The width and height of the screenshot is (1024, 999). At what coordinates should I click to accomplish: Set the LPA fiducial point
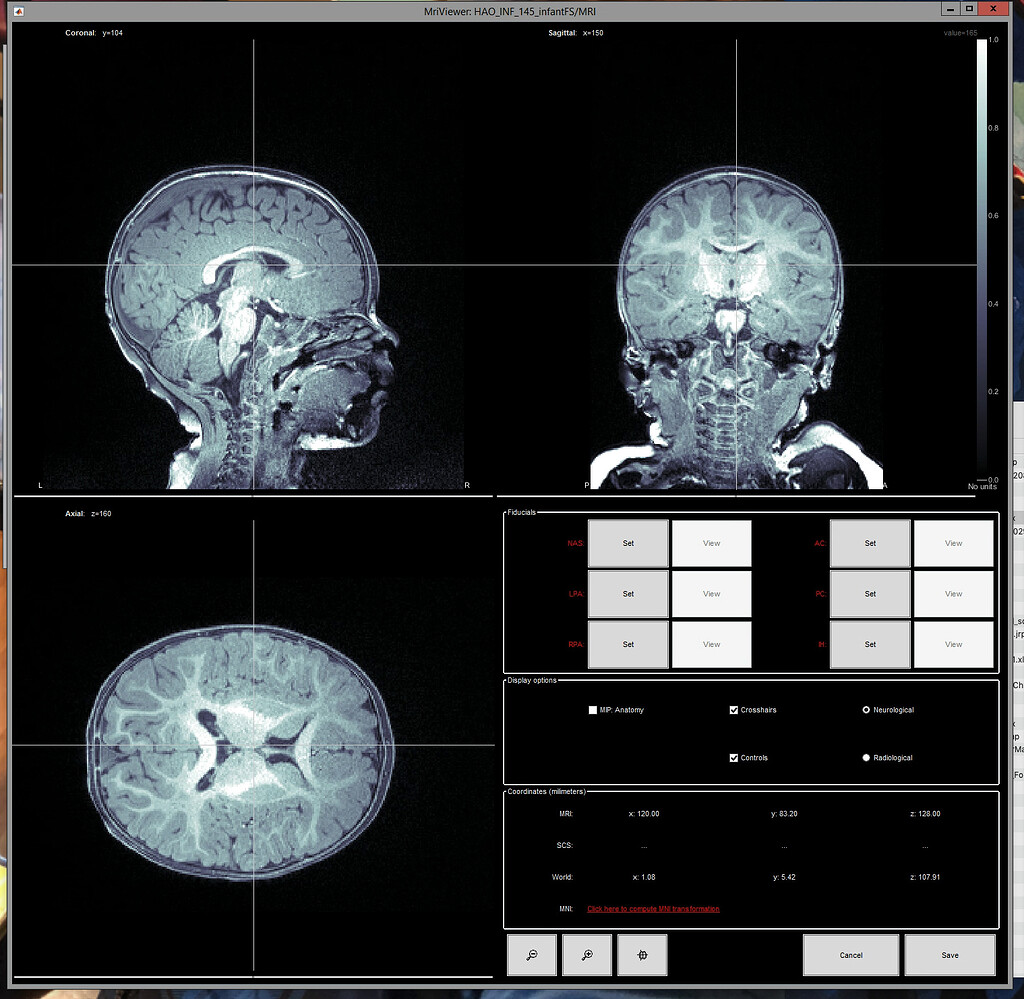click(x=628, y=593)
